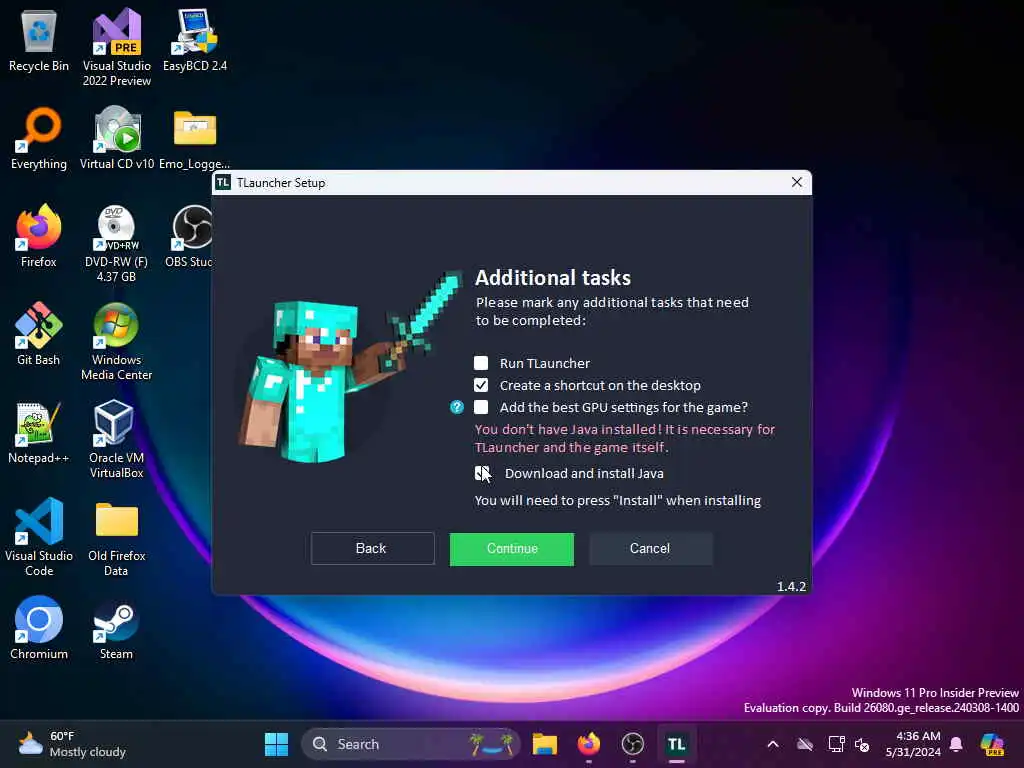The height and width of the screenshot is (768, 1024).
Task: Open the clock showing 4:36 AM
Action: (913, 744)
